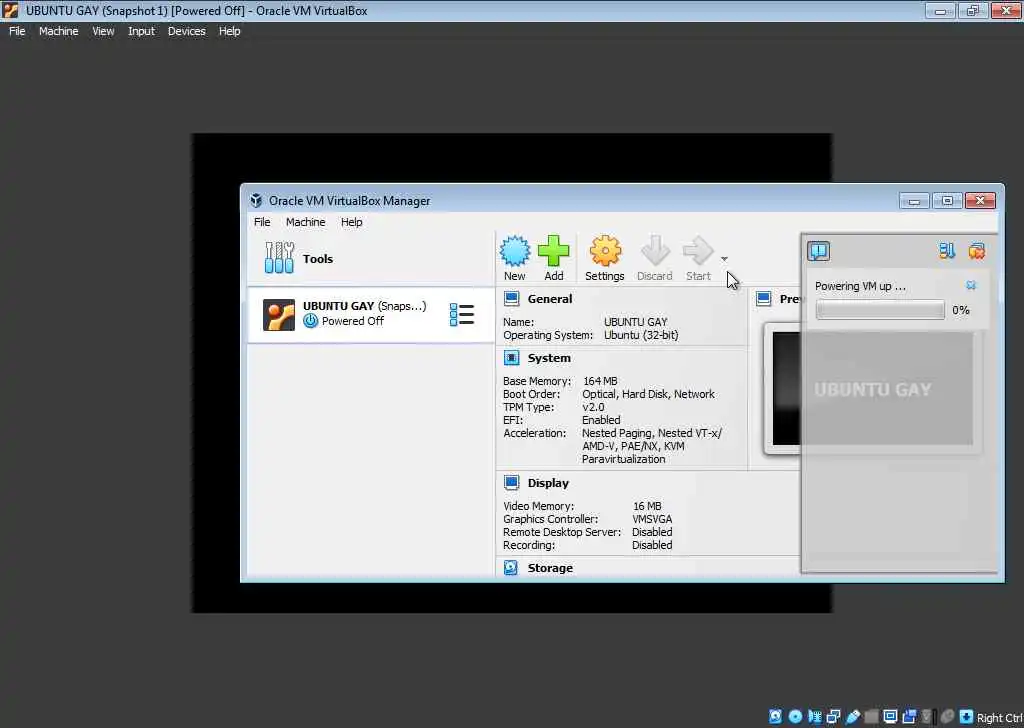1024x728 pixels.
Task: Click the optical disk status bar icon
Action: (795, 716)
